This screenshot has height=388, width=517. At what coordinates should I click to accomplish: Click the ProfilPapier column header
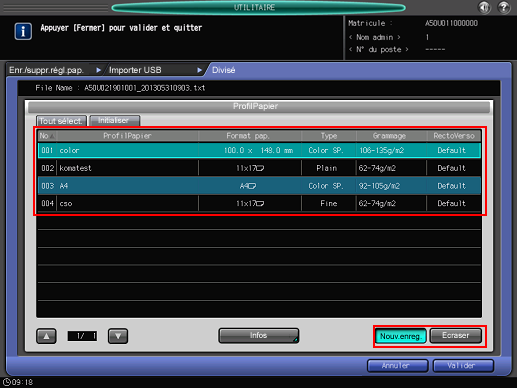pos(127,136)
